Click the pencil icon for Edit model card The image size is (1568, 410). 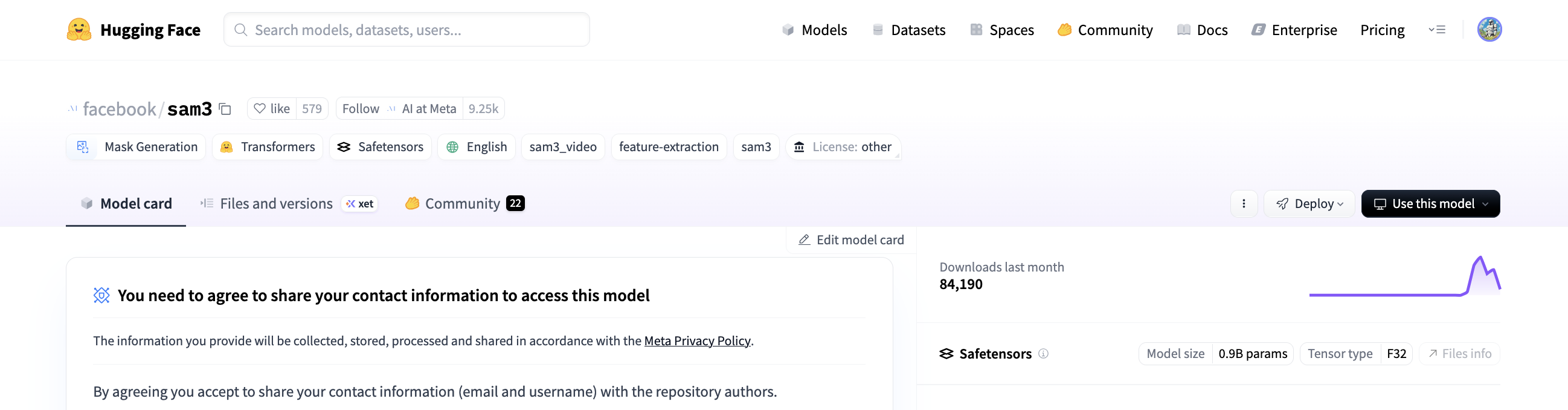click(804, 240)
